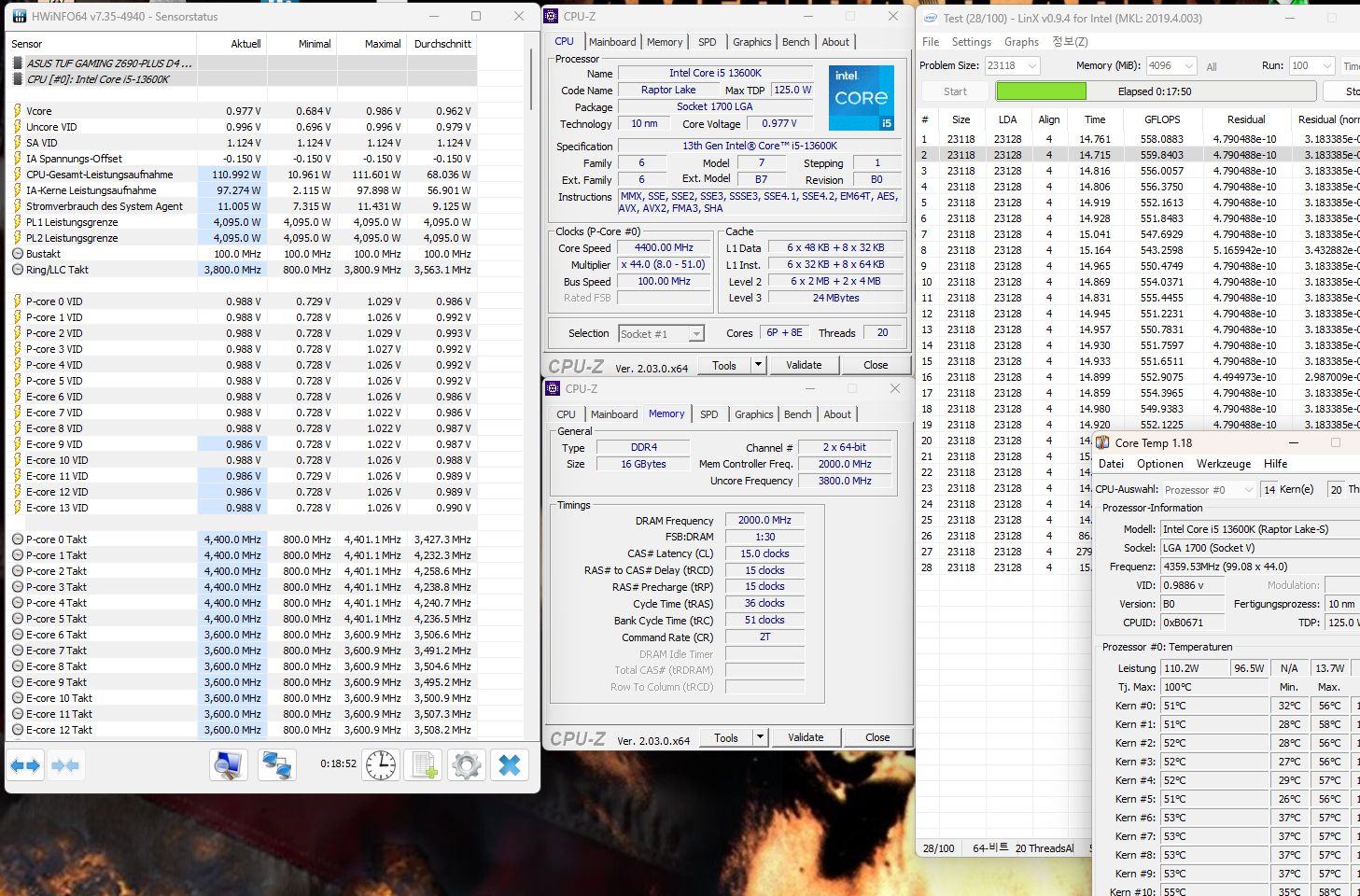Screen dimensions: 1360x896
Task: Click clock icon beside P-core 0 Takt
Action: pos(18,539)
